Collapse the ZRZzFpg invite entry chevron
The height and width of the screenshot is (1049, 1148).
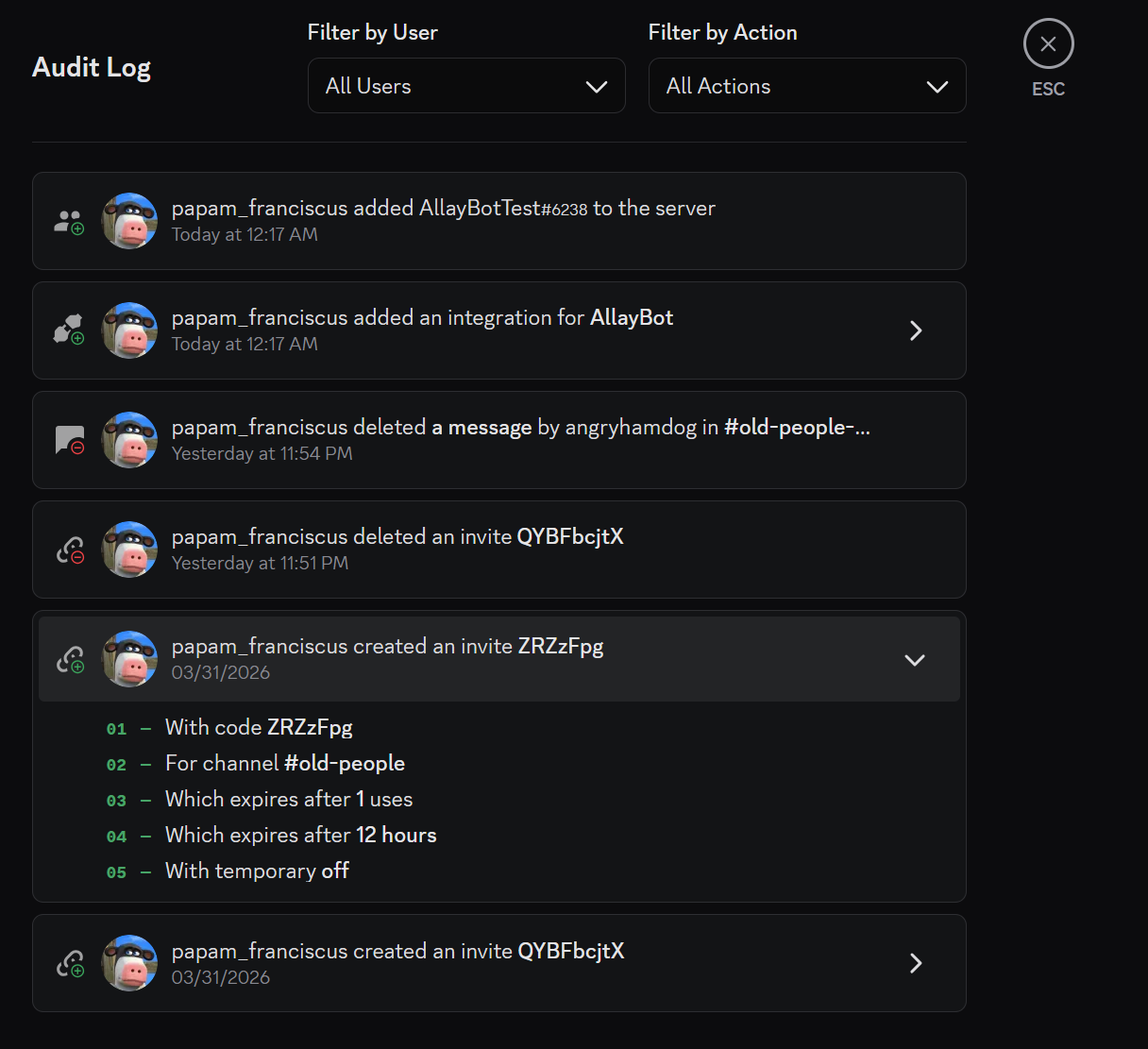914,660
